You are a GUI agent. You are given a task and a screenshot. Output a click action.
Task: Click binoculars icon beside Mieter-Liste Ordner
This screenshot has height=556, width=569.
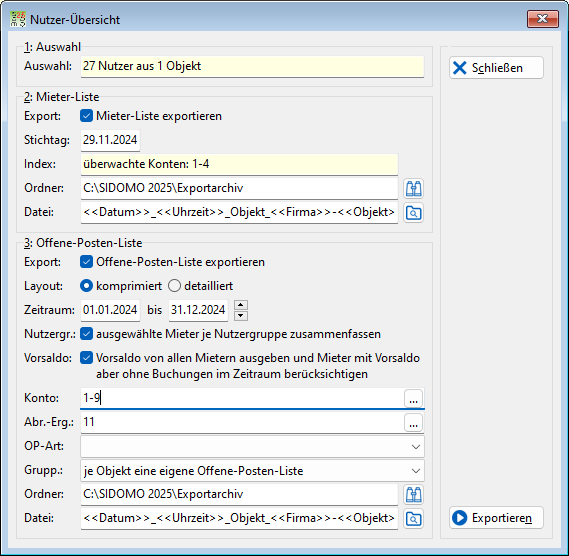point(414,188)
